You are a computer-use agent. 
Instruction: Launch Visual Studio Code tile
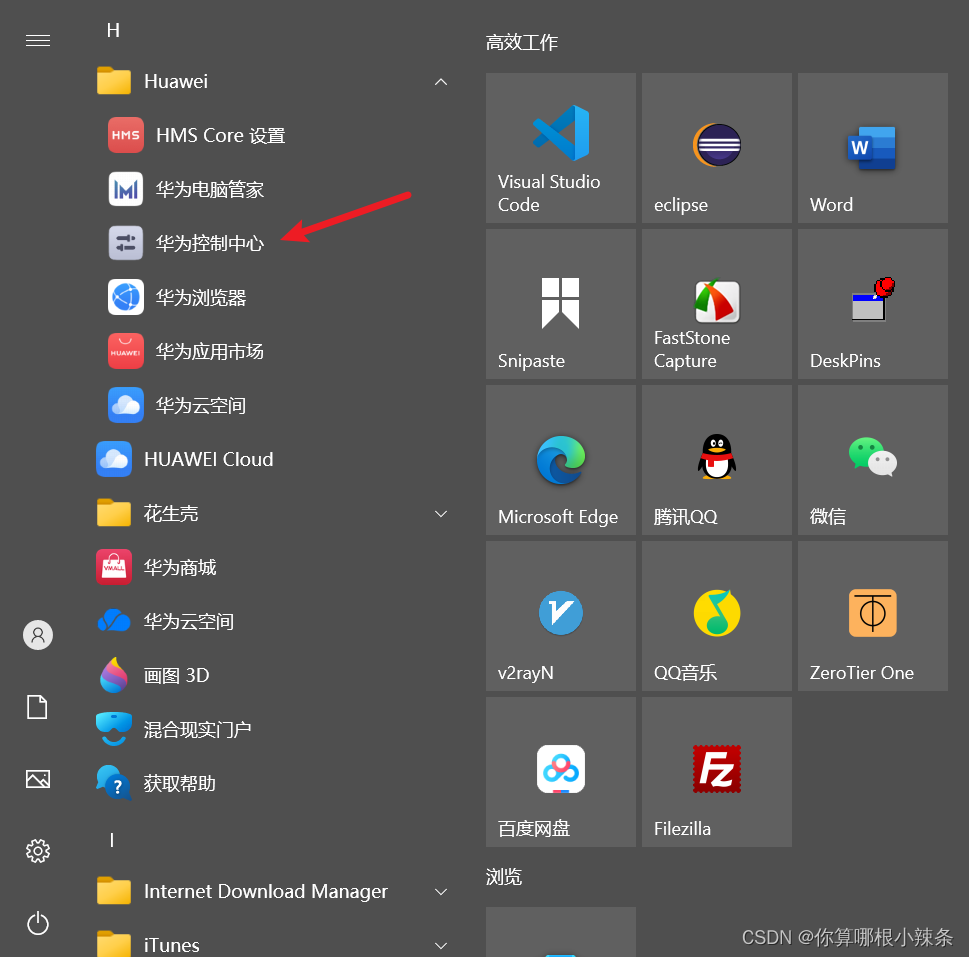pyautogui.click(x=561, y=148)
